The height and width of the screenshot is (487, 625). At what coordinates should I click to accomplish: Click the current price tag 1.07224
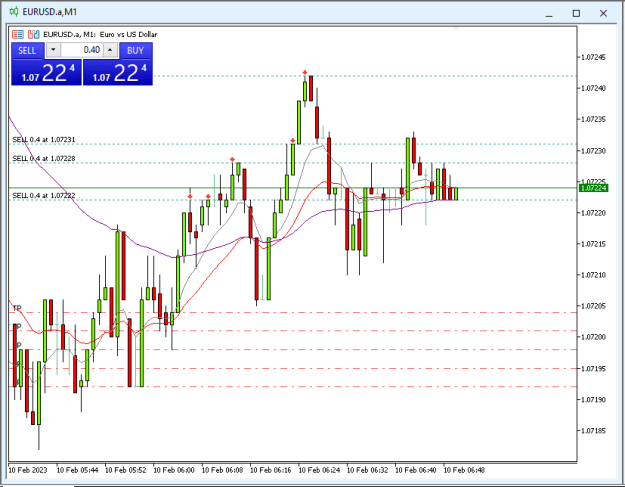[x=593, y=188]
